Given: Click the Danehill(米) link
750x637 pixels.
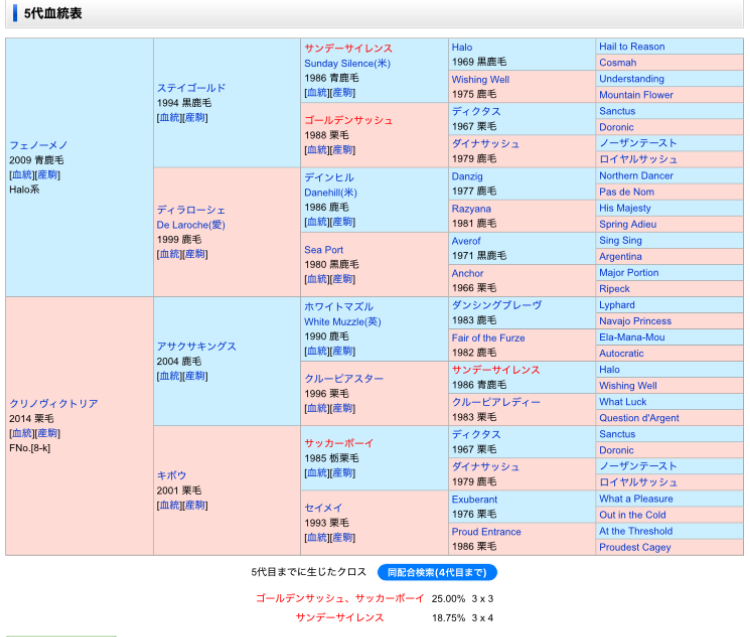Looking at the screenshot, I should tap(330, 192).
